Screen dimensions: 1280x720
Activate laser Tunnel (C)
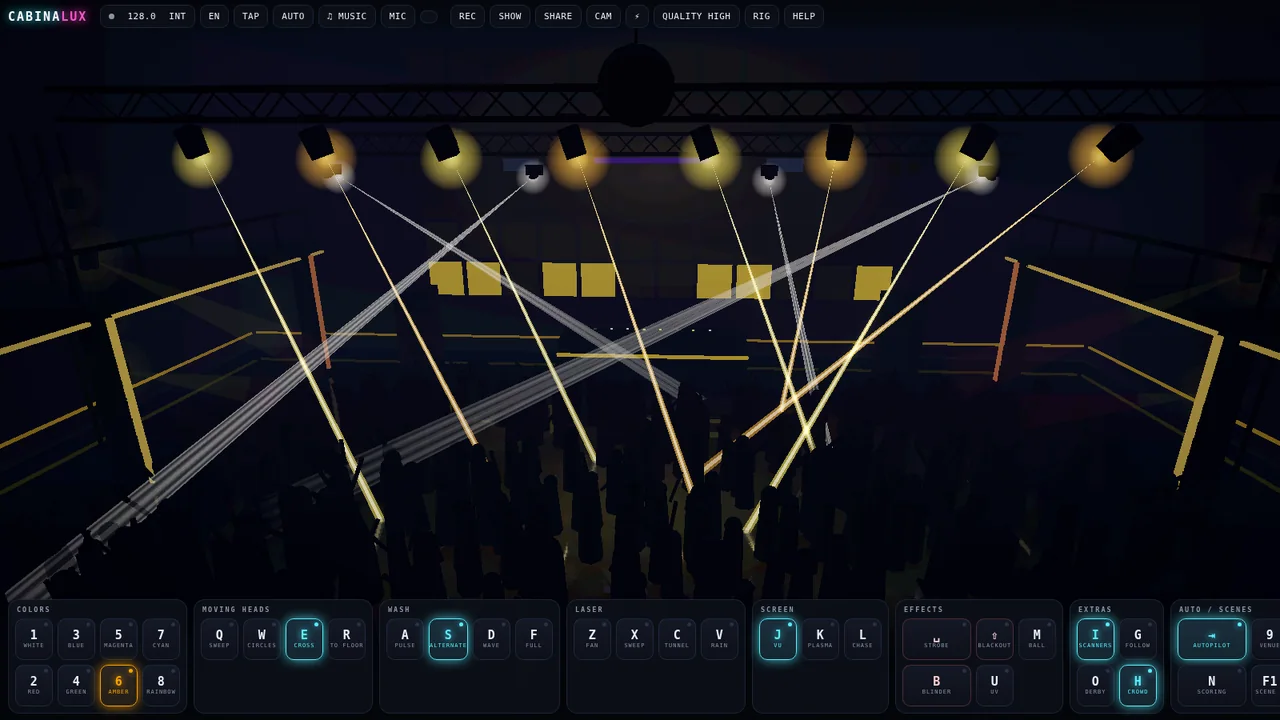[x=677, y=639]
